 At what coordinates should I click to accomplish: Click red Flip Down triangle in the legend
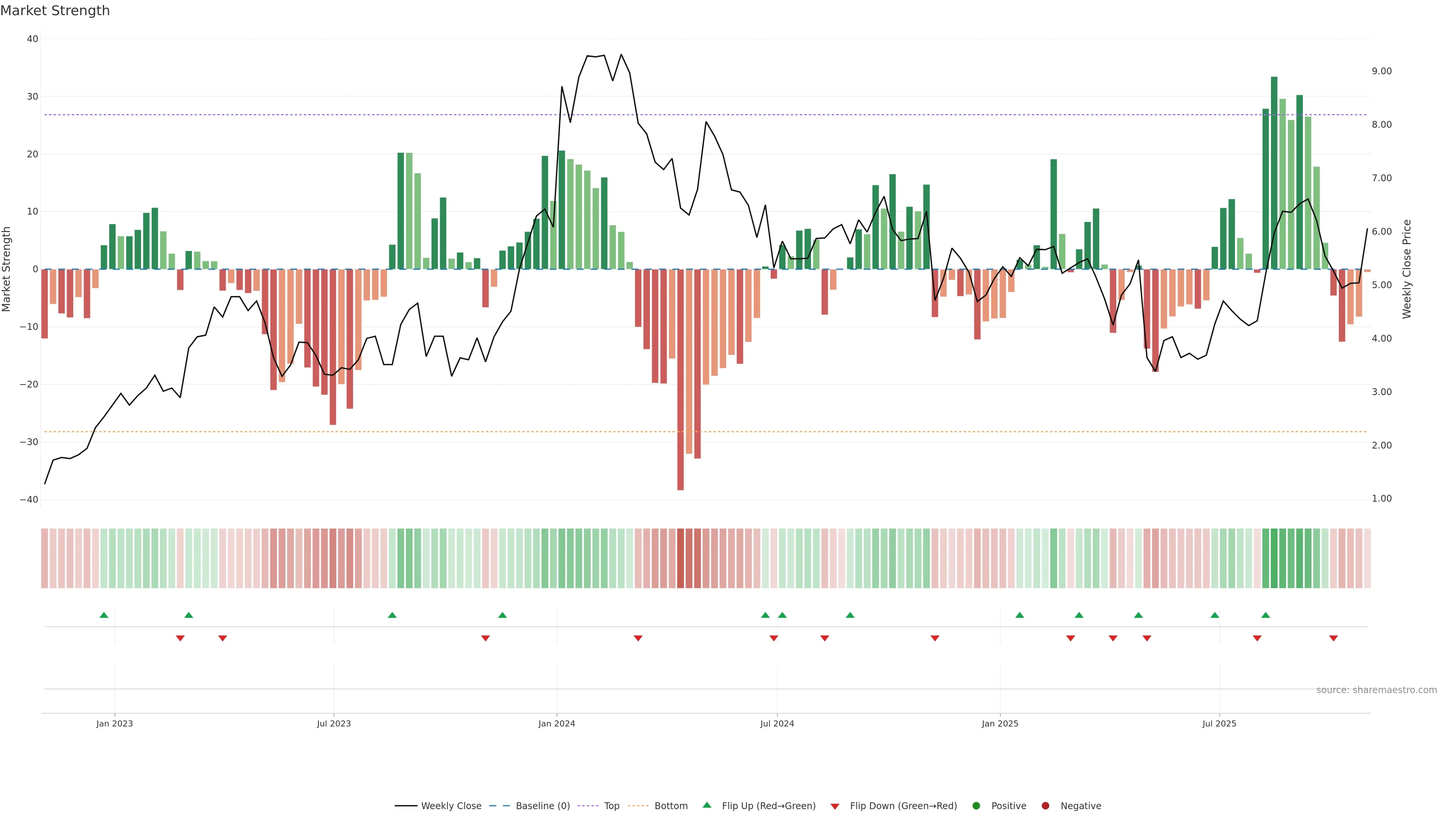pos(835,806)
